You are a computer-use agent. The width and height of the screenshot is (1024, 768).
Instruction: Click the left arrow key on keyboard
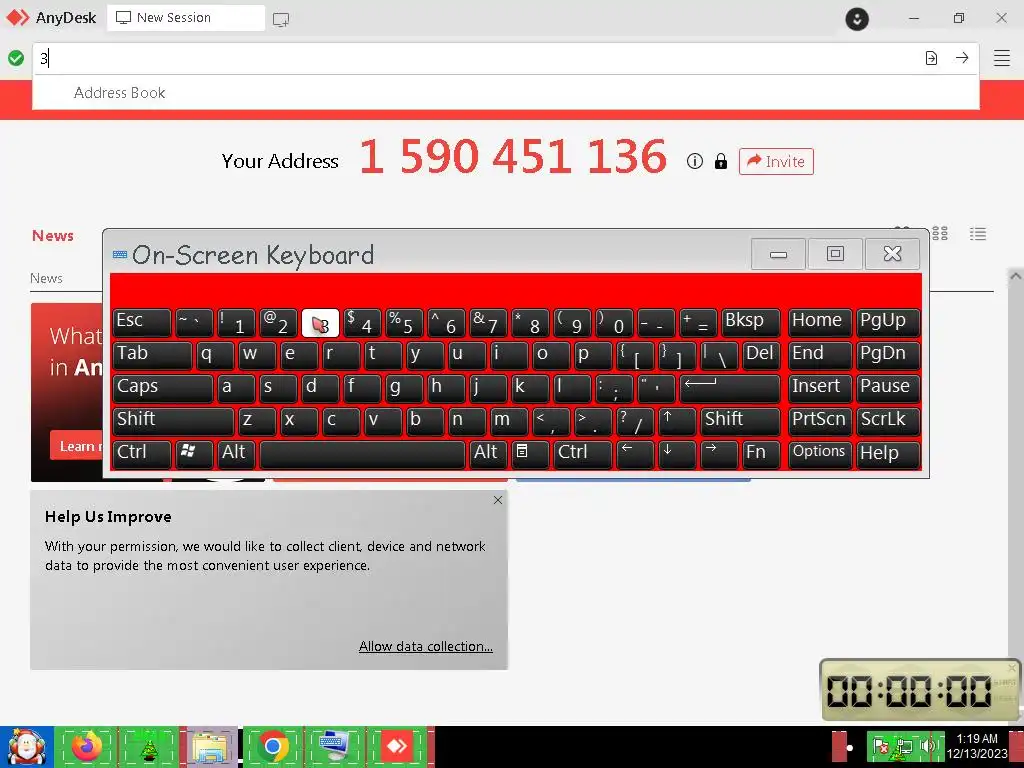click(635, 454)
